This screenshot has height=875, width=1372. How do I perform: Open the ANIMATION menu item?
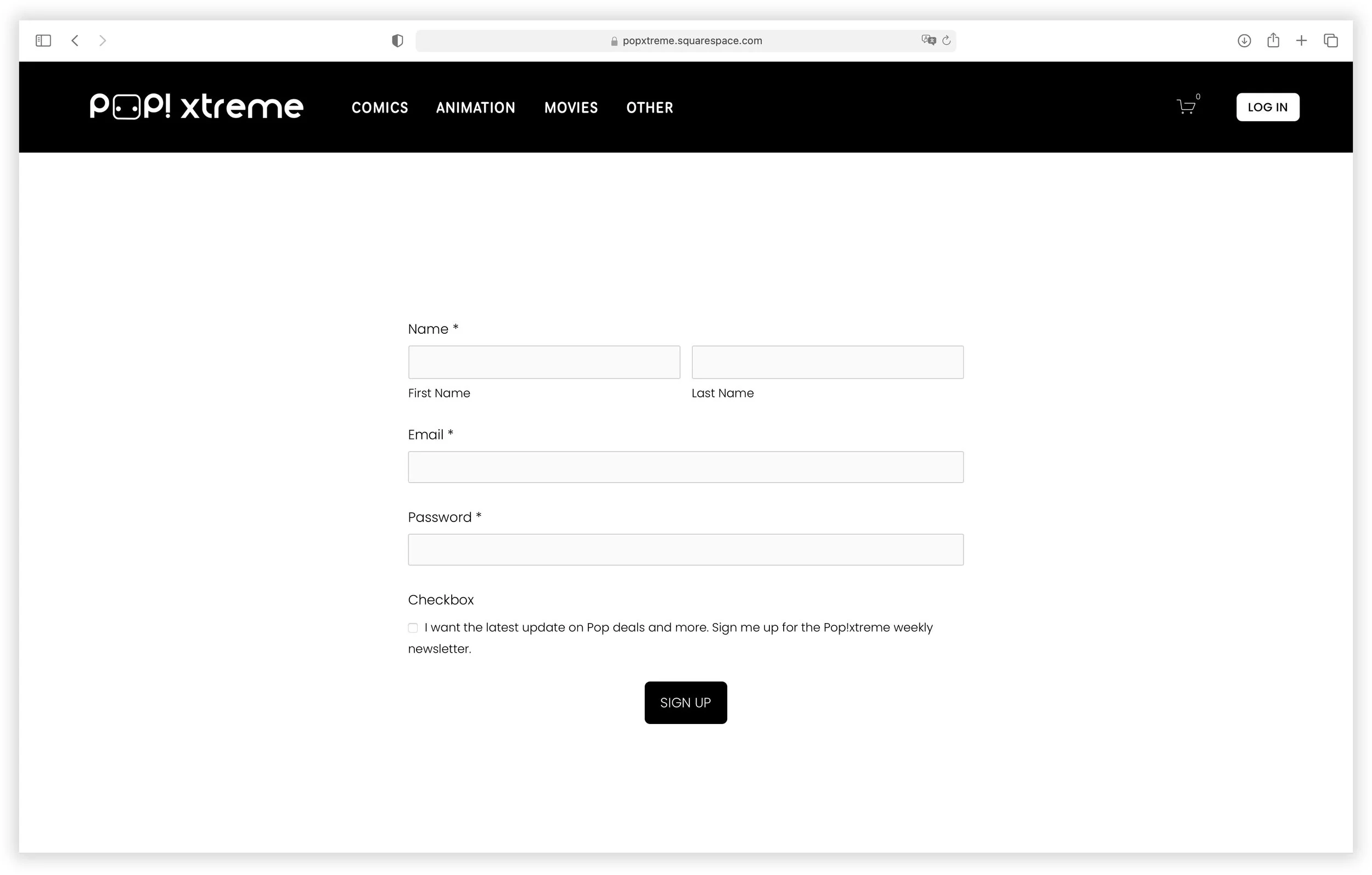point(476,108)
